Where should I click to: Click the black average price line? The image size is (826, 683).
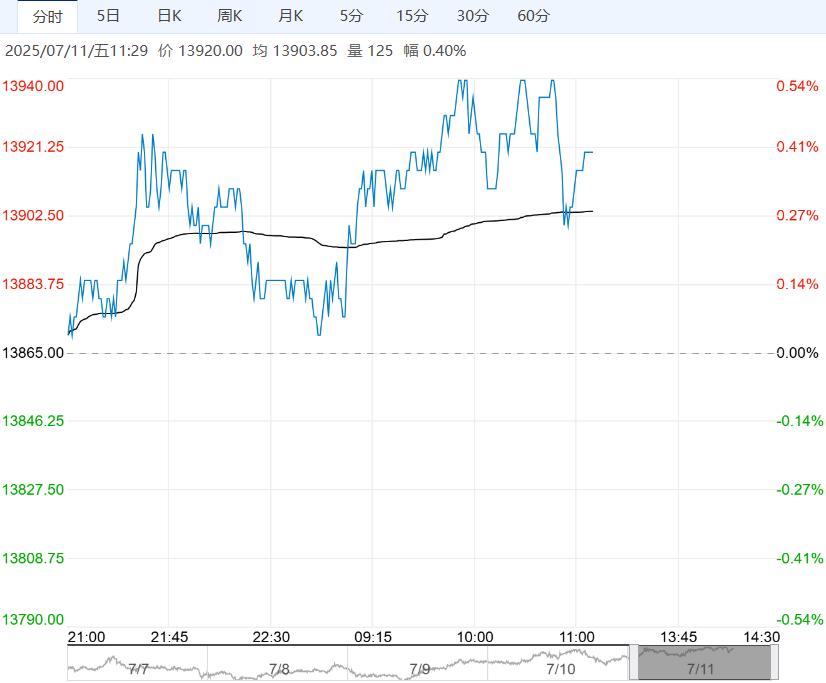[400, 241]
